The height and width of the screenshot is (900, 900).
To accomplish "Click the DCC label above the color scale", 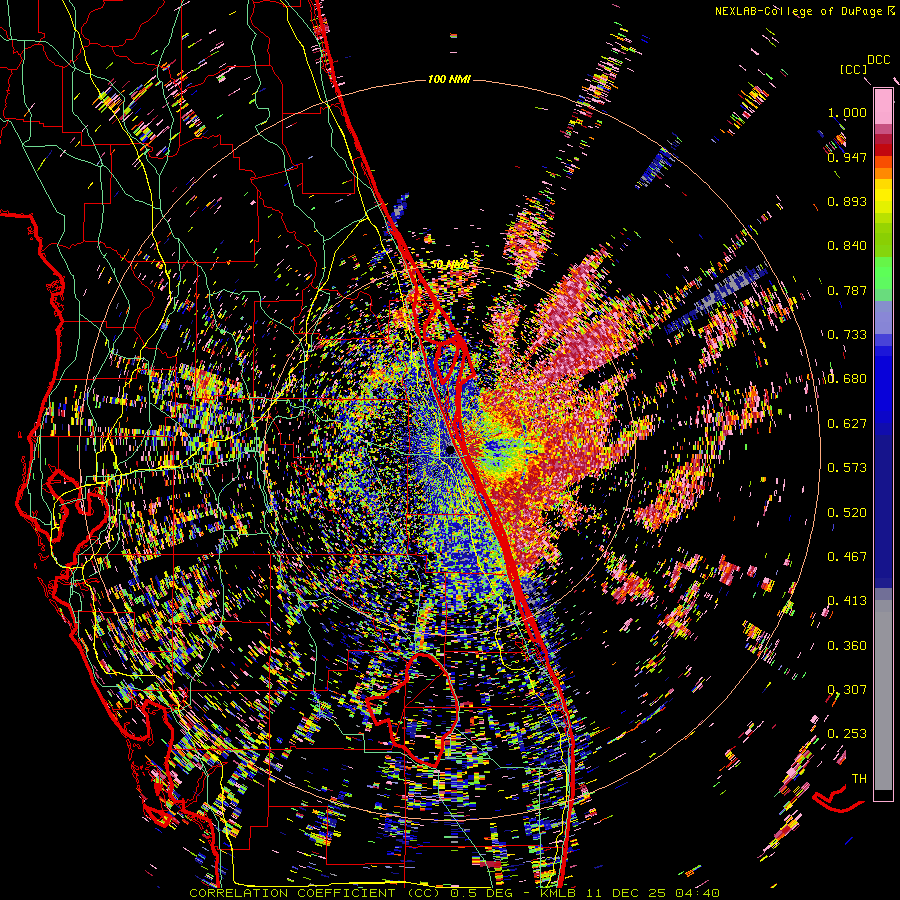I will click(x=878, y=60).
